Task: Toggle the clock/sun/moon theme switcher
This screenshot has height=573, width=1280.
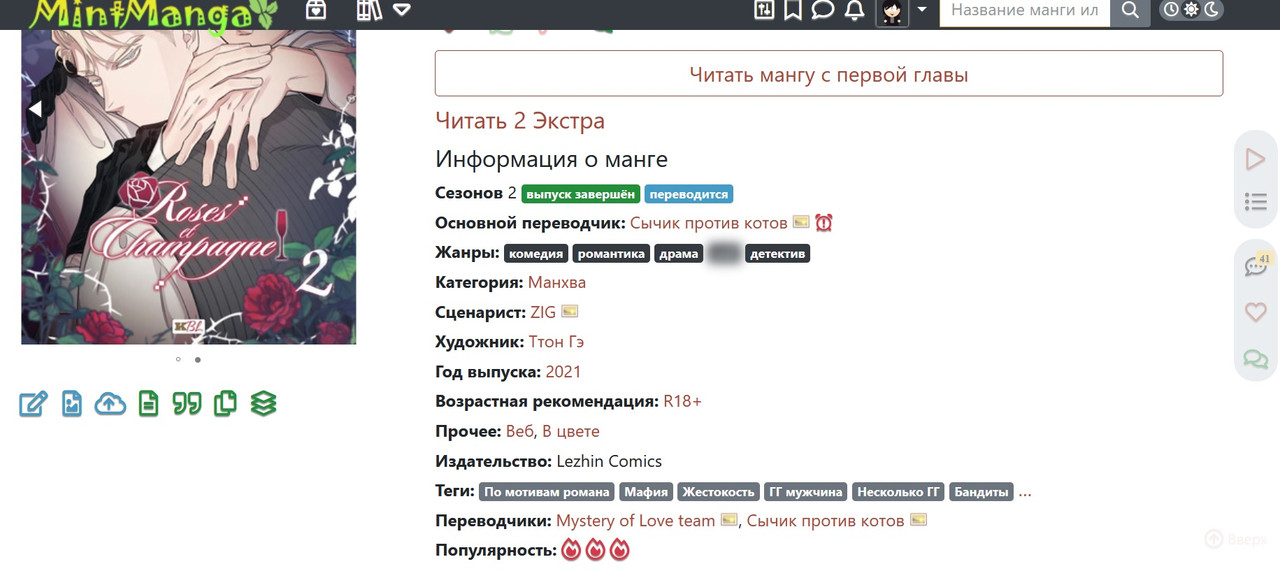Action: tap(1191, 10)
